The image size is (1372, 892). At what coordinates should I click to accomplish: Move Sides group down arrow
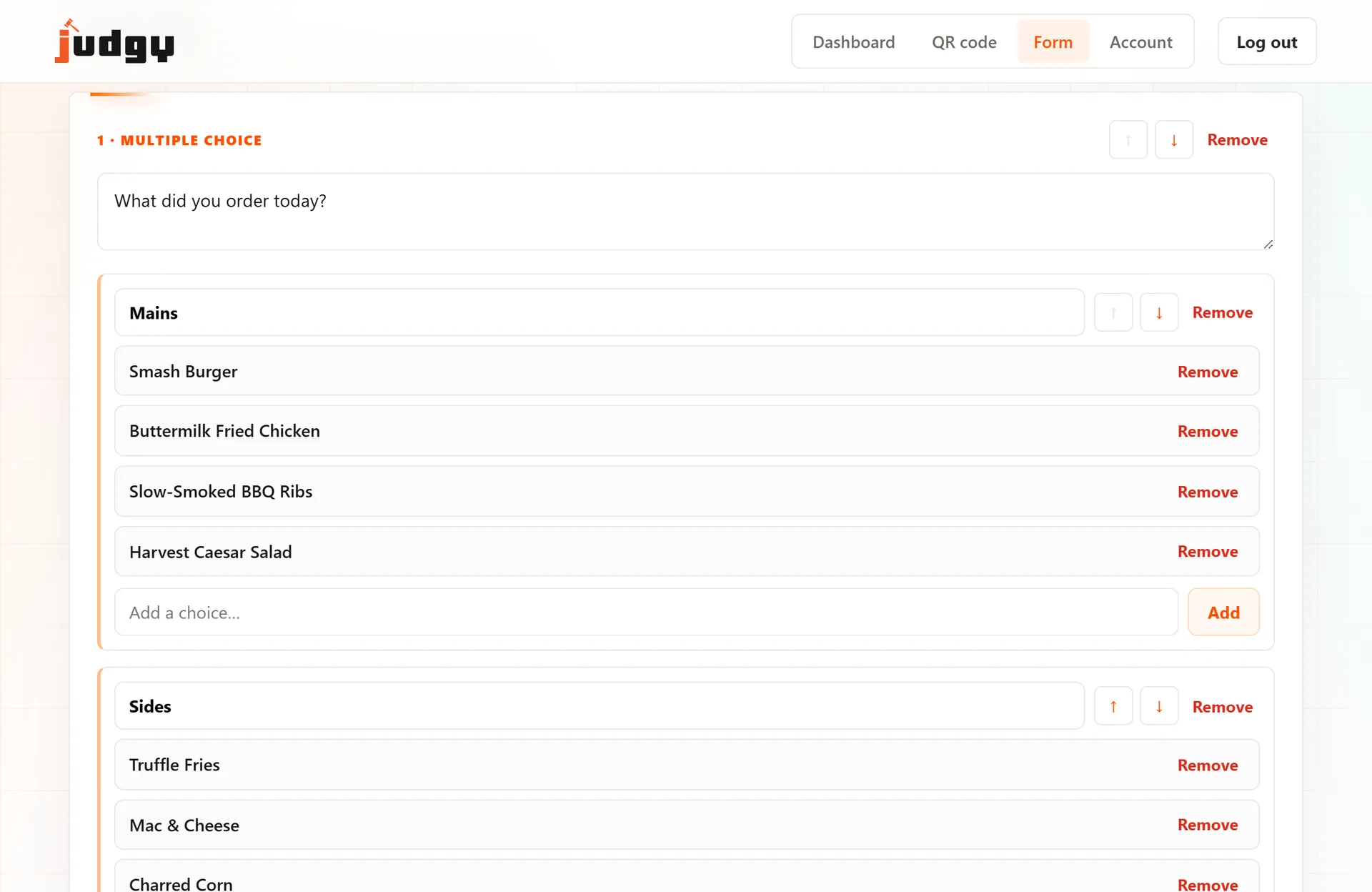tap(1159, 706)
